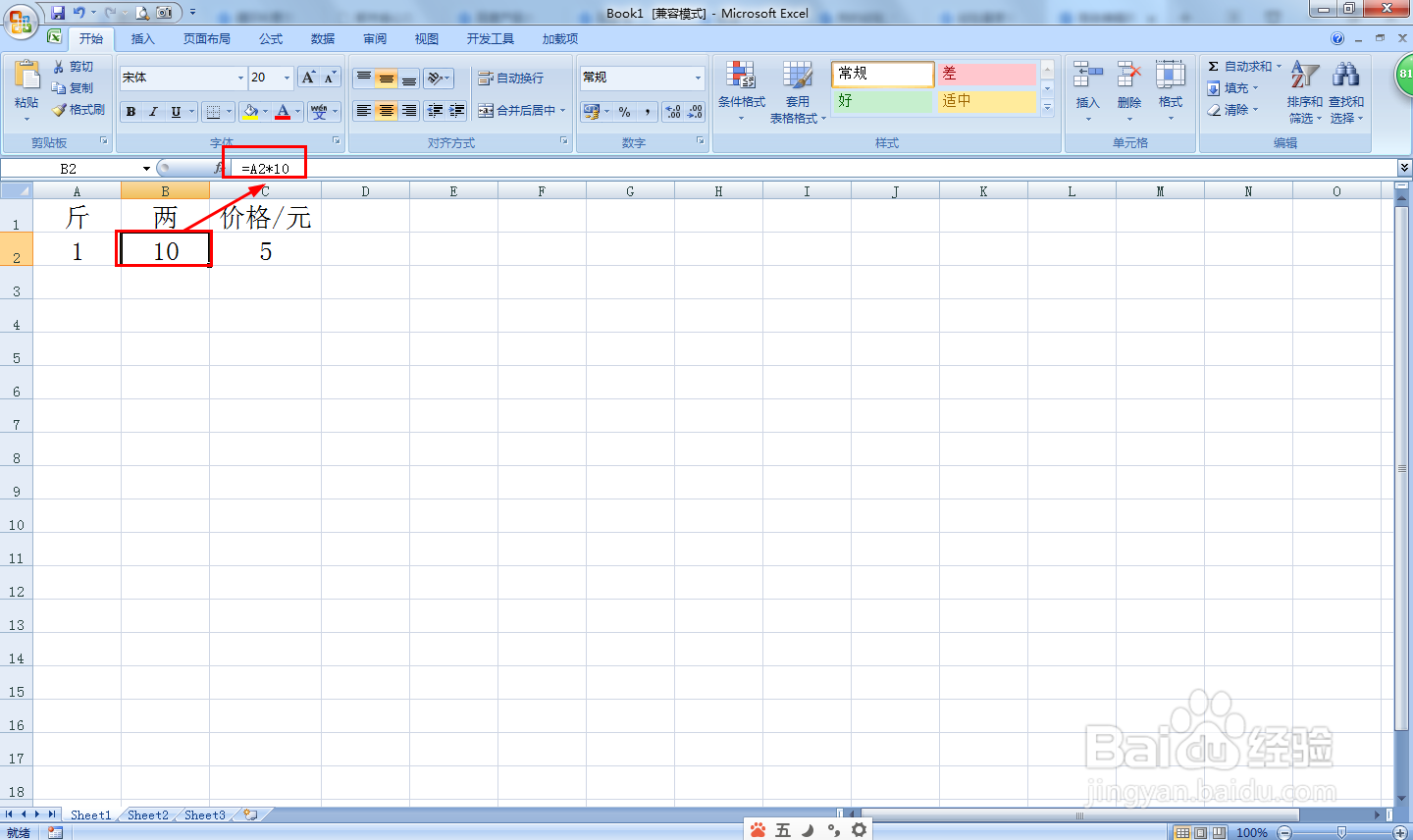The image size is (1413, 840).
Task: Toggle center horizontal alignment
Action: coord(387,111)
